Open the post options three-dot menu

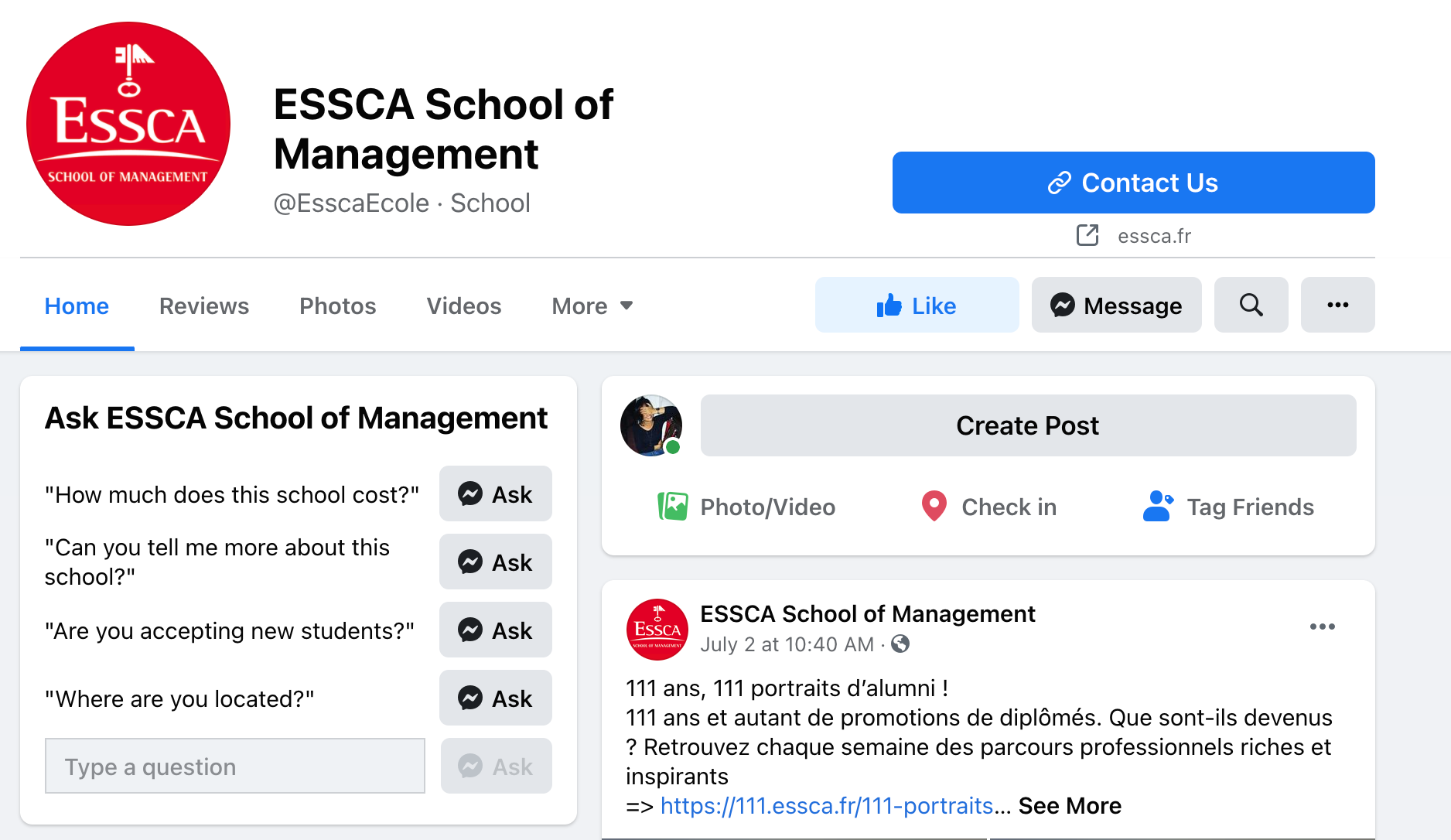tap(1322, 627)
